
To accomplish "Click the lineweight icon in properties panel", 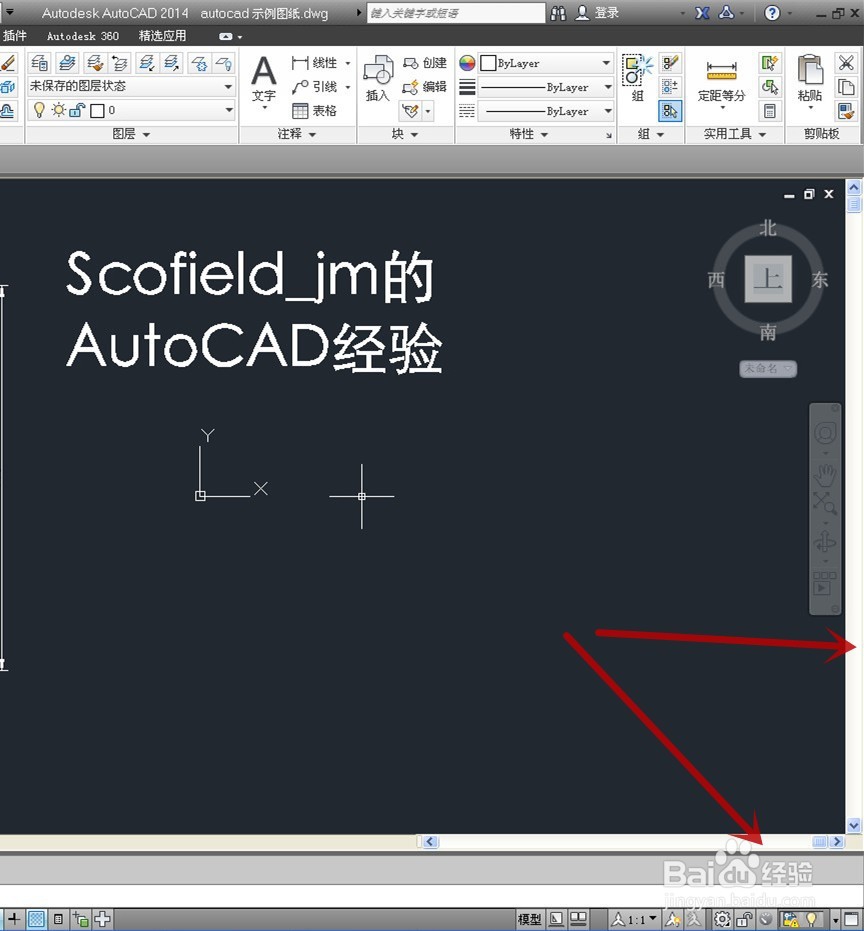I will pos(467,87).
